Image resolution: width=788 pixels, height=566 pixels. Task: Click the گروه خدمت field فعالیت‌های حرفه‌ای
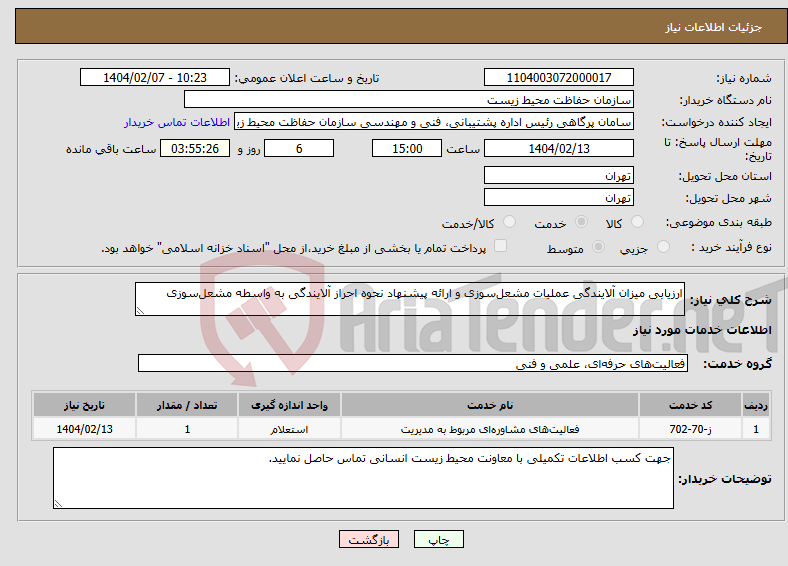413,363
